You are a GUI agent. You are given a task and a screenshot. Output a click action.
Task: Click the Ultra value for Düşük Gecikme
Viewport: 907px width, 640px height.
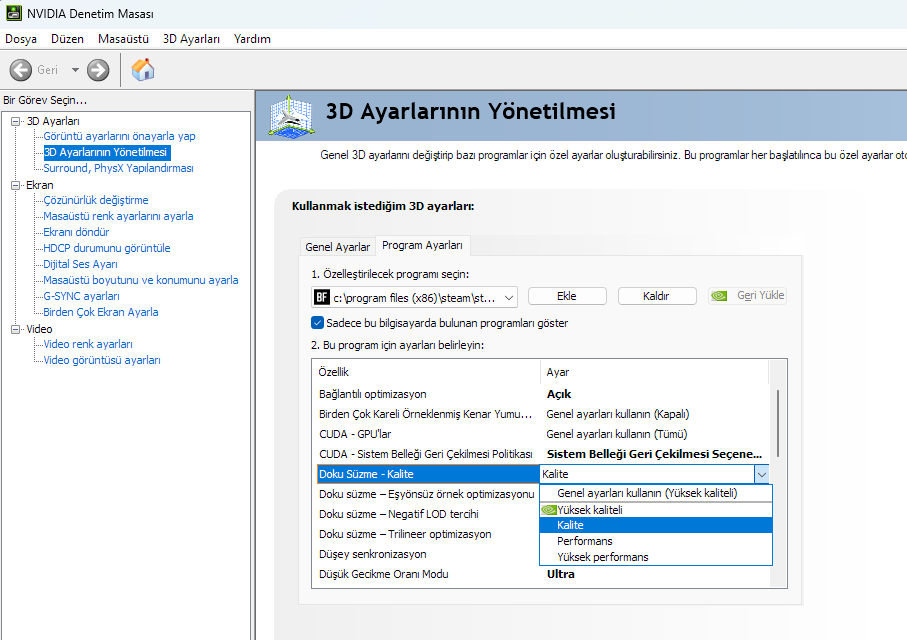click(x=561, y=574)
